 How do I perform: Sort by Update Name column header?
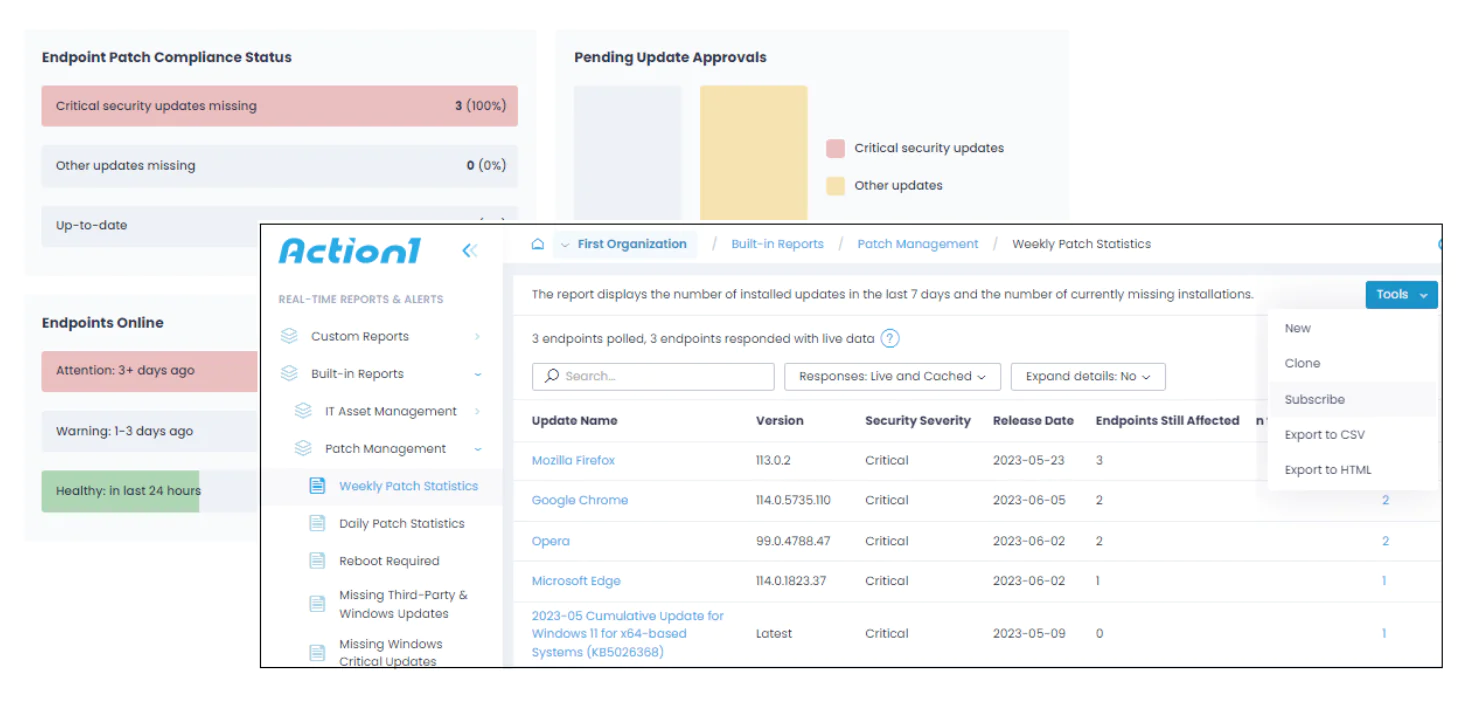[x=574, y=421]
